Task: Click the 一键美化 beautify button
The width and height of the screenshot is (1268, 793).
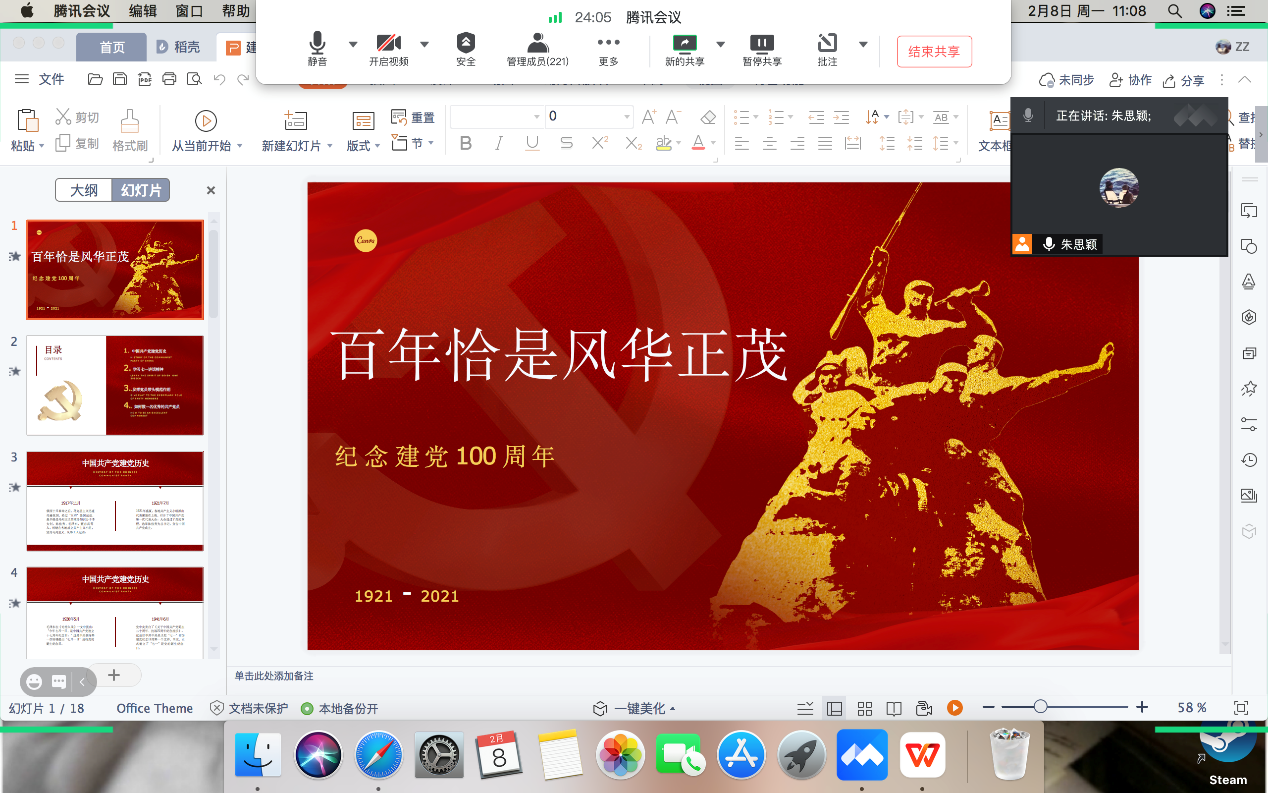Action: 635,708
